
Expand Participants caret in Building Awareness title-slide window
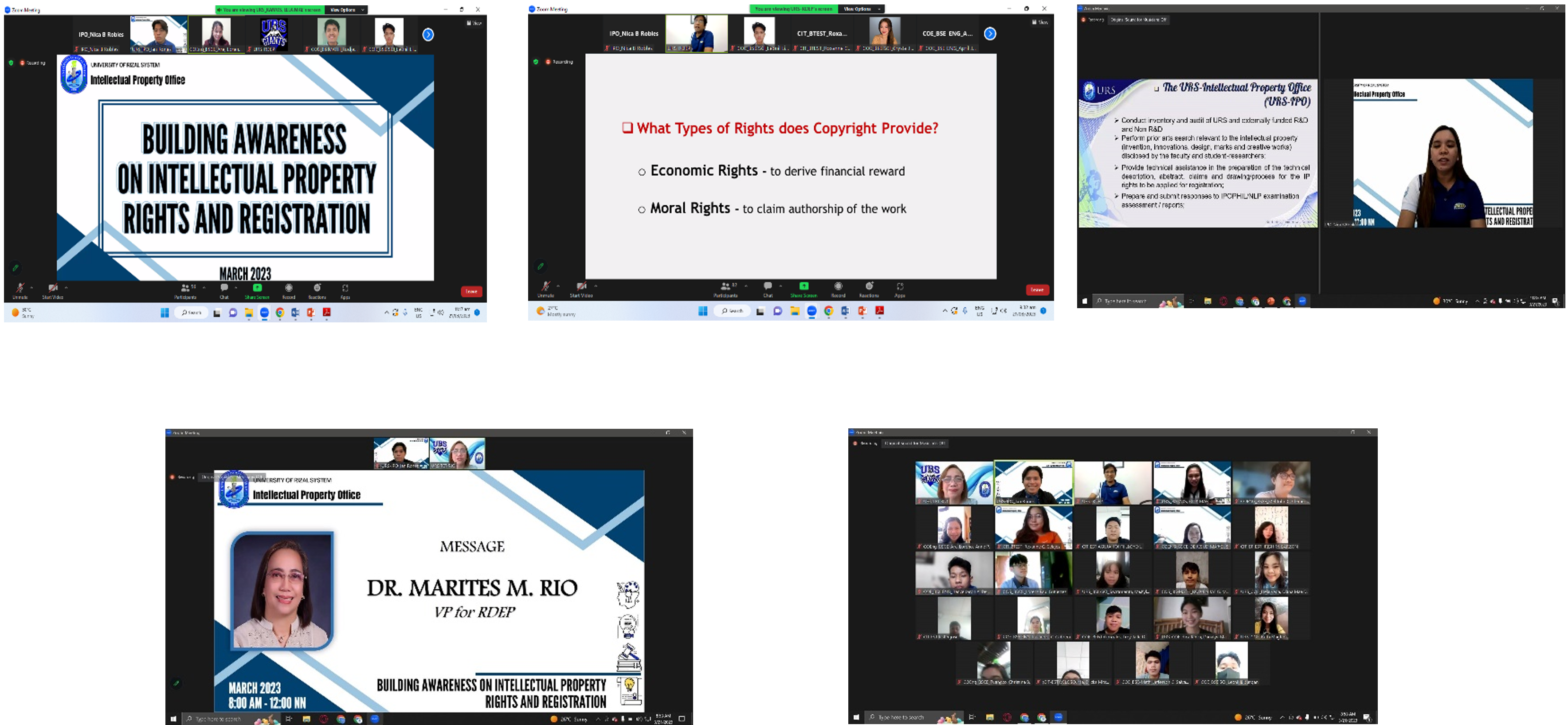204,287
